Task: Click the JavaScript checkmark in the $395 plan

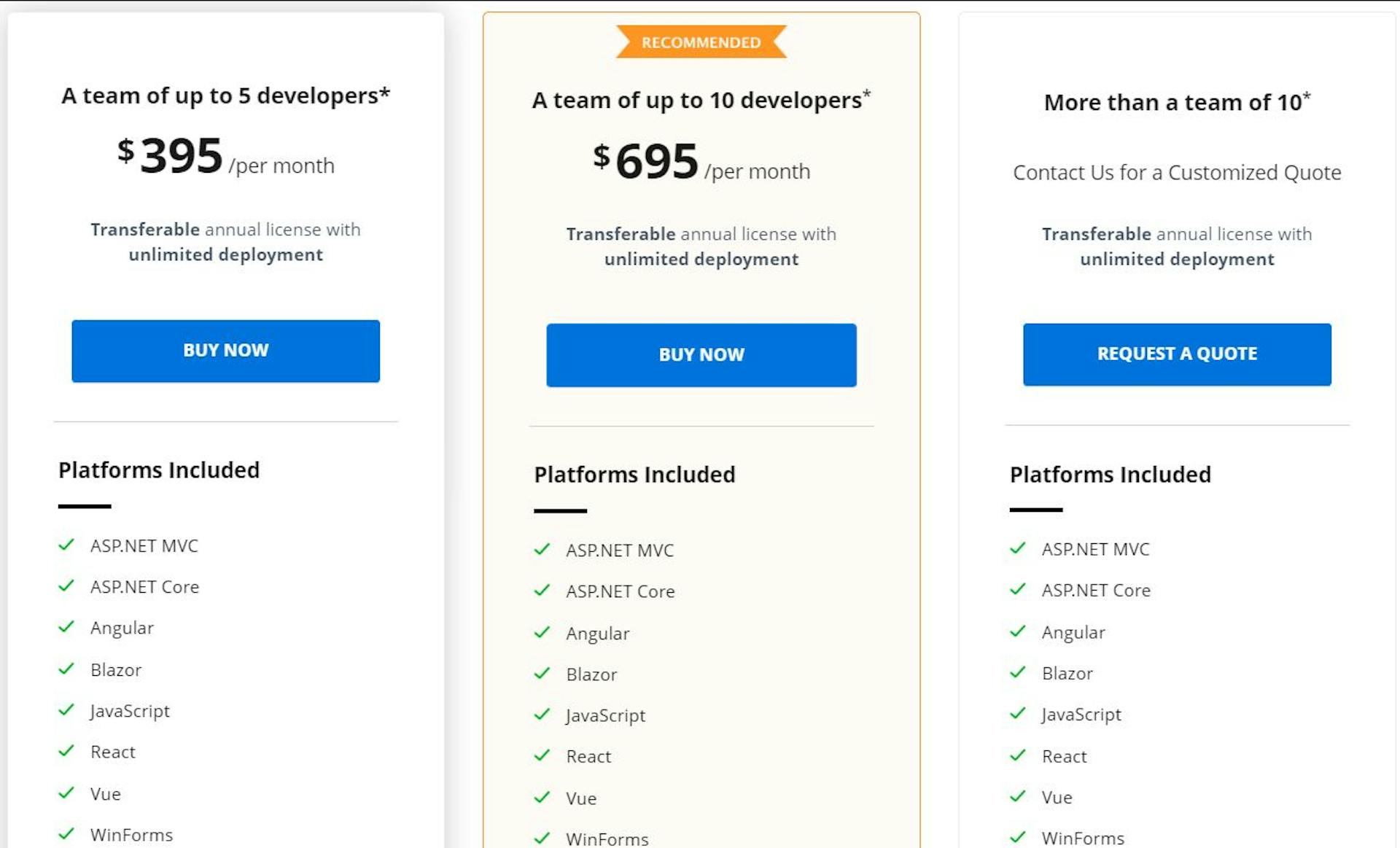Action: (x=66, y=709)
